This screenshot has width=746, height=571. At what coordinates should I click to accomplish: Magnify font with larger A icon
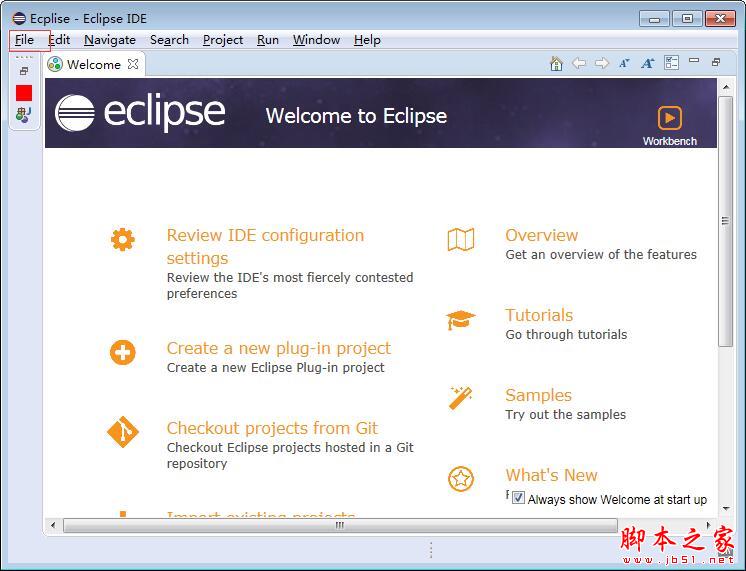[648, 63]
